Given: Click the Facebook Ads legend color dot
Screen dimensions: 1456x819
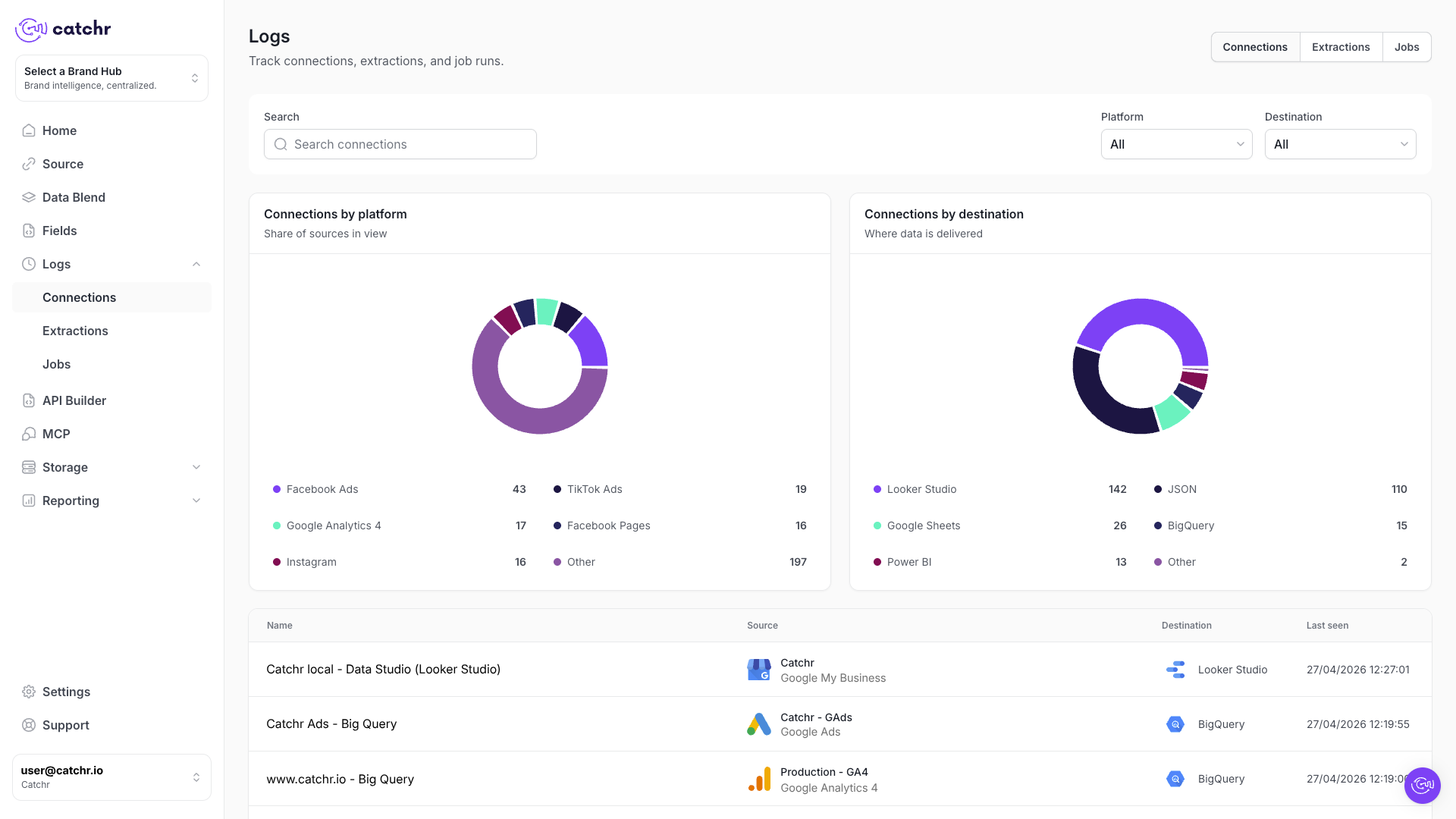Looking at the screenshot, I should pos(277,489).
